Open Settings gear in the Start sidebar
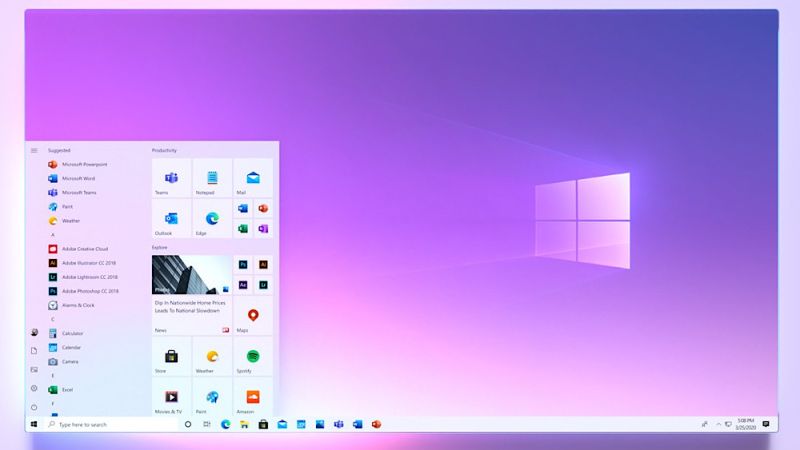Screen dimensions: 800x450 [34, 388]
